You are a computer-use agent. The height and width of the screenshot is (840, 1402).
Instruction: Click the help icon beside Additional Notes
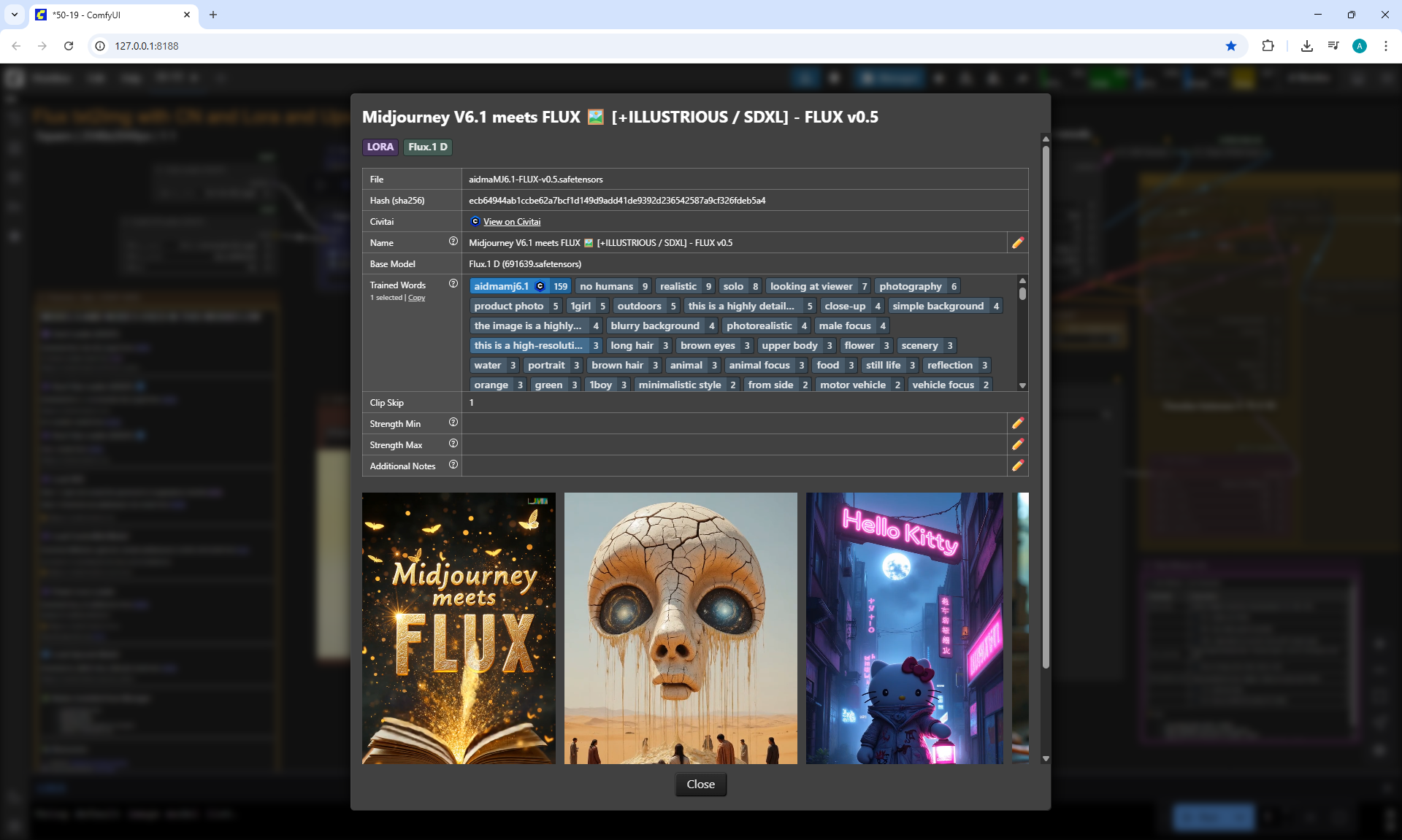[453, 465]
